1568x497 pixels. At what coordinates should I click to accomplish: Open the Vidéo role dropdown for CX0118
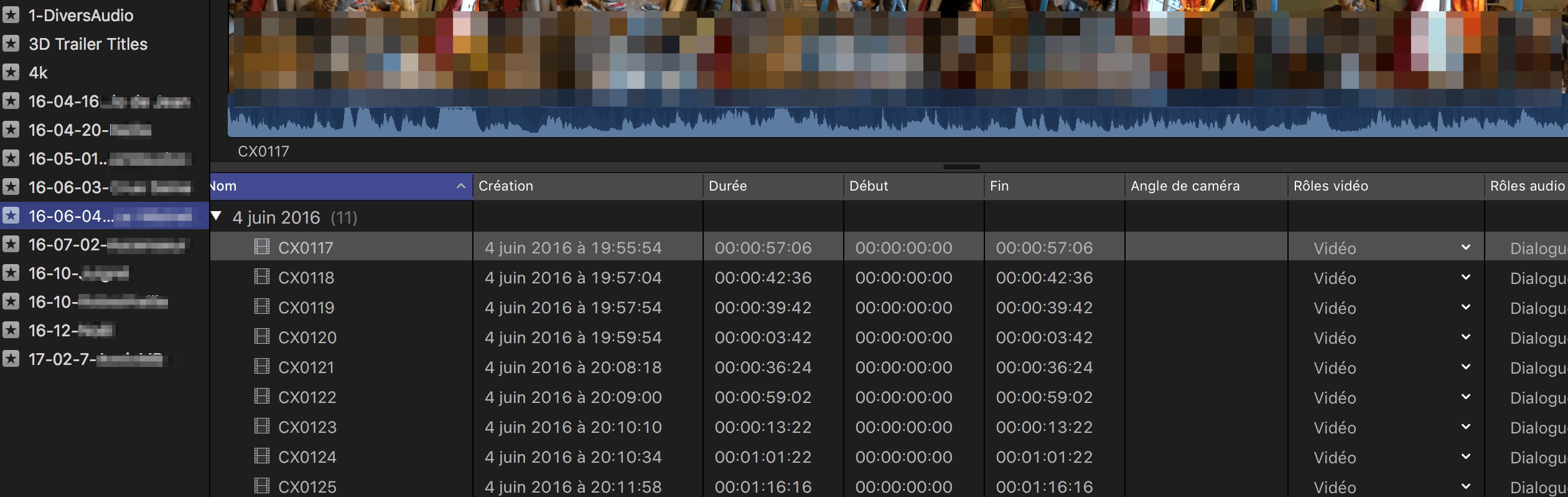tap(1466, 278)
